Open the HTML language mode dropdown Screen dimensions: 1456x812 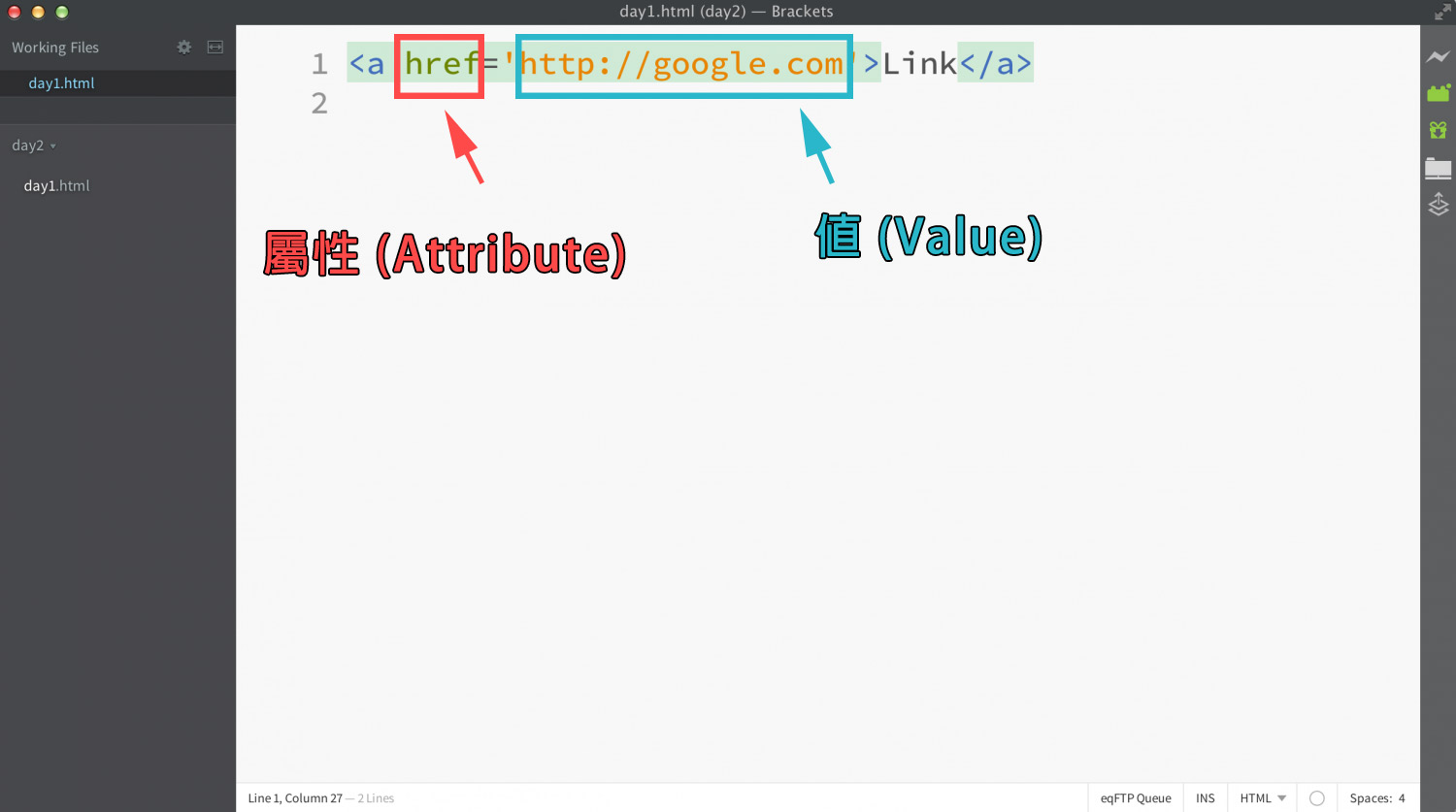1262,798
